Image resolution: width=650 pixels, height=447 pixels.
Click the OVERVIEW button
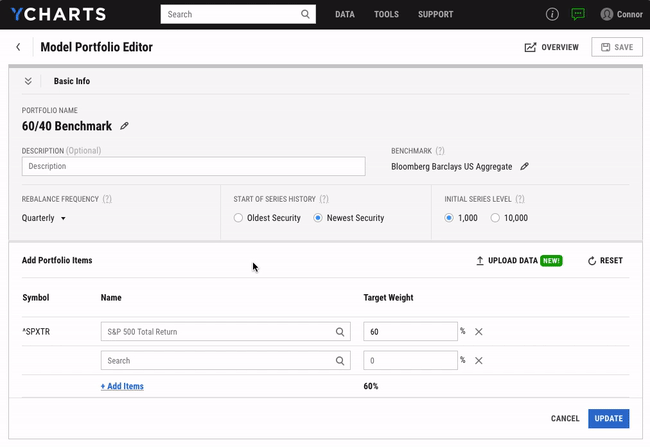pyautogui.click(x=551, y=47)
